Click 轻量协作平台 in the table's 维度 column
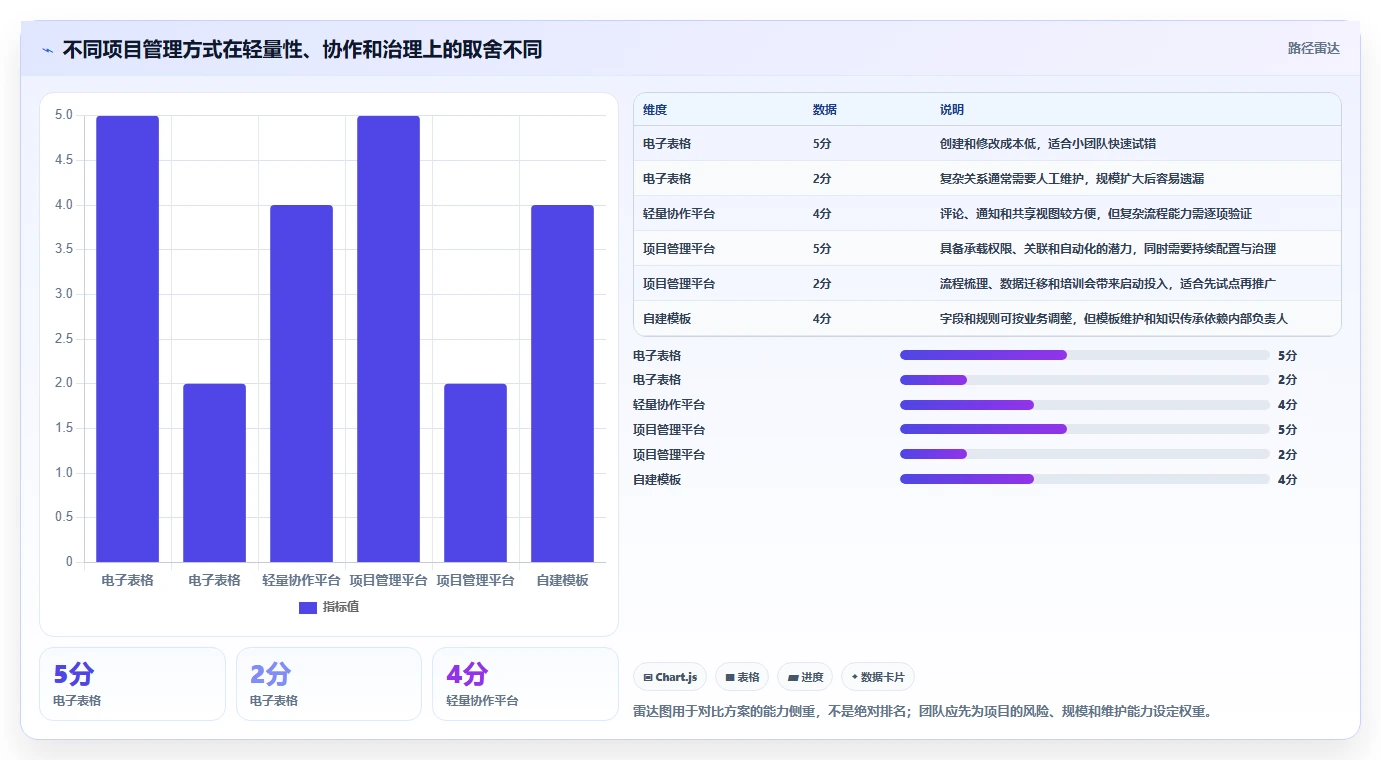Screen dimensions: 1381x760 679,214
